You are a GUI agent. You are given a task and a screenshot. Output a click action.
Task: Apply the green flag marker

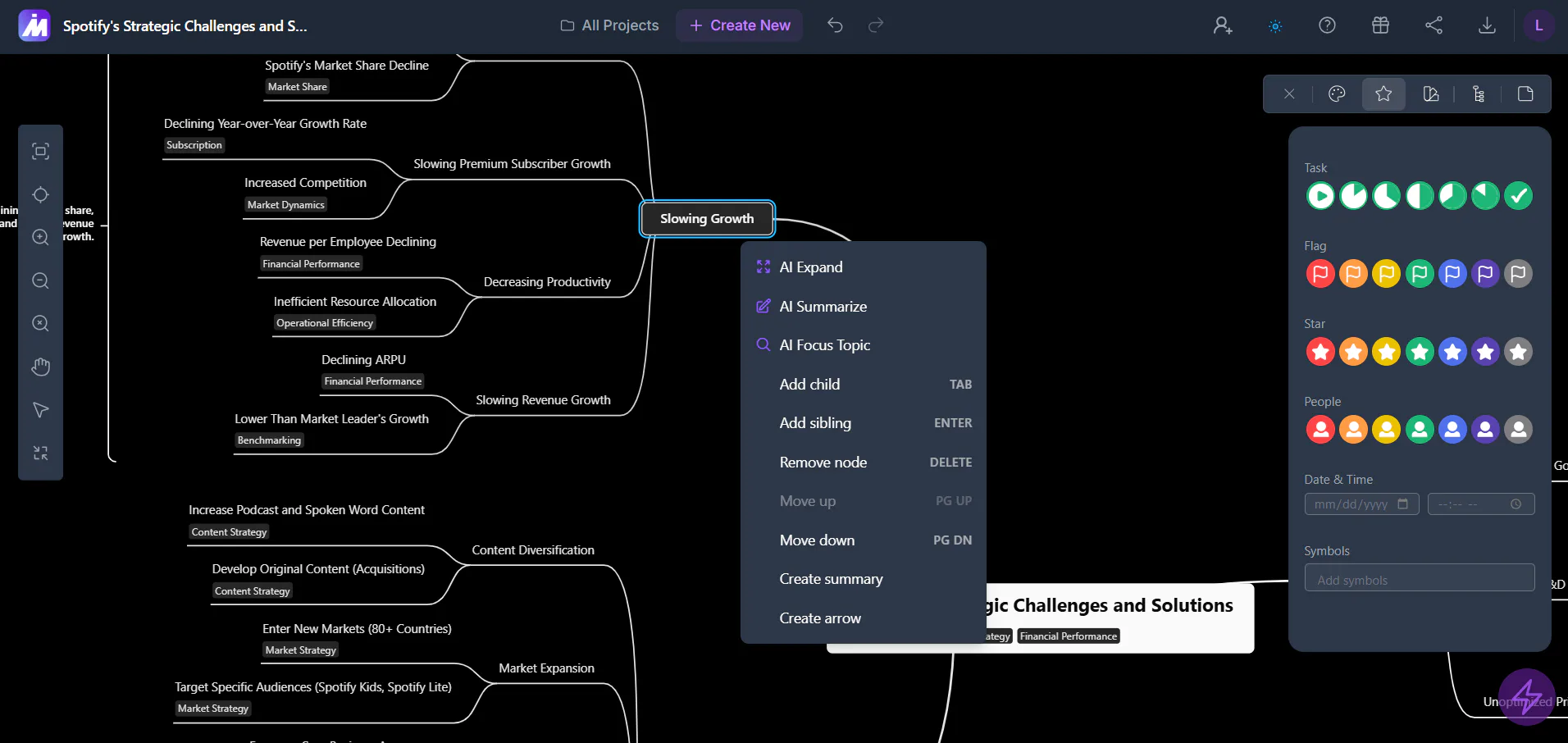[1420, 274]
